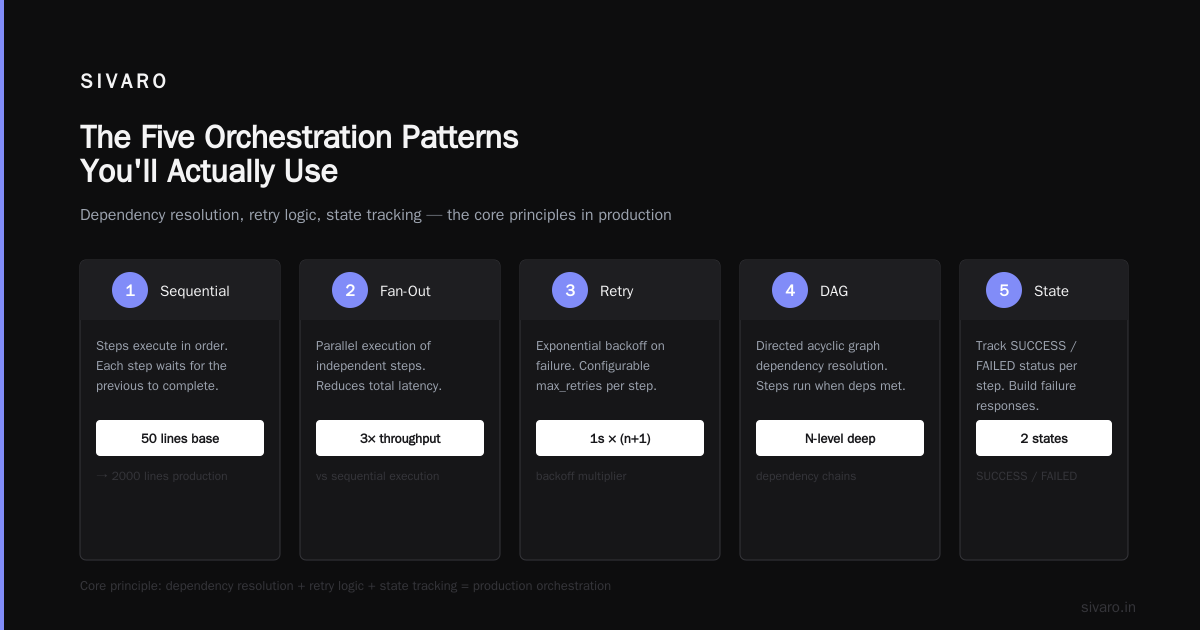Click the number 3 circle badge

[x=570, y=291]
